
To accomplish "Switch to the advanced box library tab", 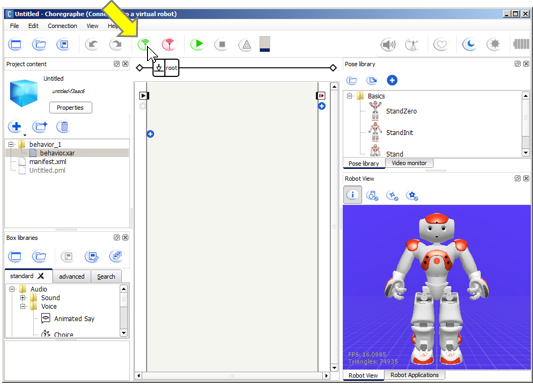I will [72, 276].
